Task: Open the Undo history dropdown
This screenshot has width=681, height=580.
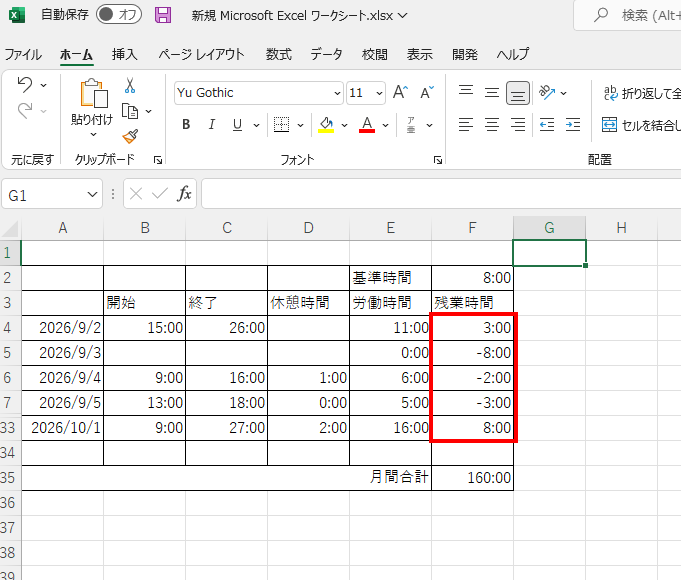Action: pyautogui.click(x=43, y=85)
